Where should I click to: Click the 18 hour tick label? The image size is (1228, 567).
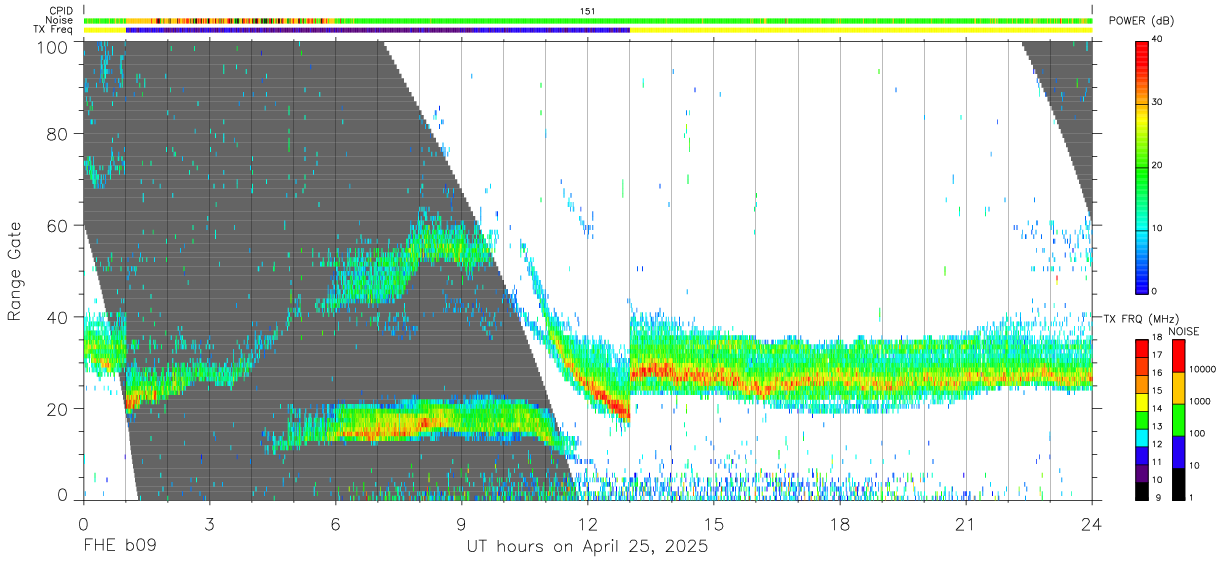click(840, 525)
